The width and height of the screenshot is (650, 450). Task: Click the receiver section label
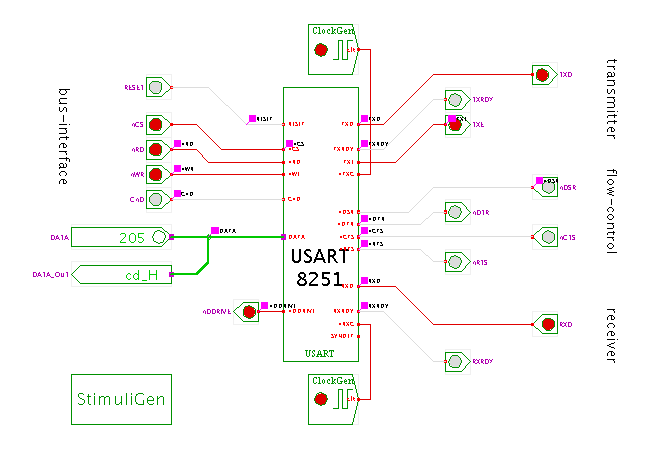pos(611,336)
